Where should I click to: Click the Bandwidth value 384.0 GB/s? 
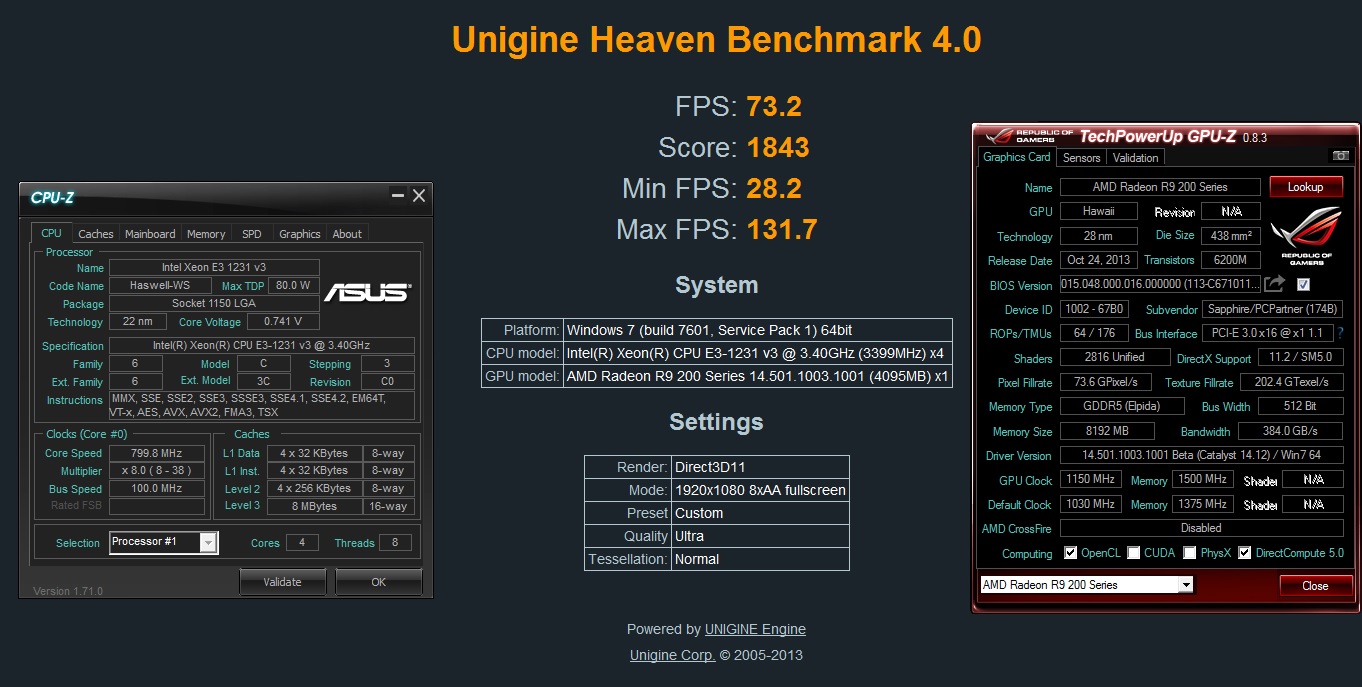click(1291, 431)
